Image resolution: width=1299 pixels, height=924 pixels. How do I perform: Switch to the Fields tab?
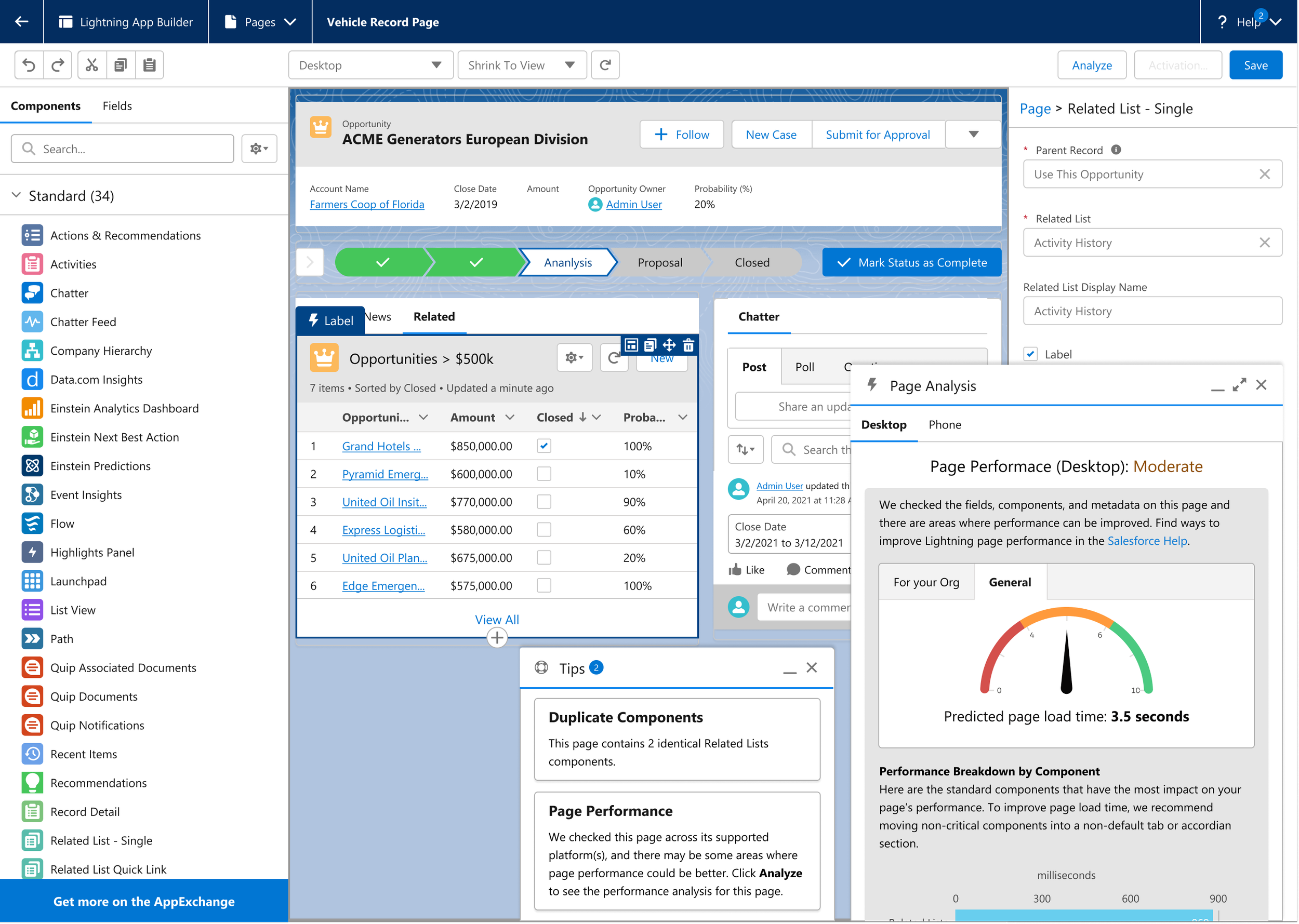(x=117, y=106)
